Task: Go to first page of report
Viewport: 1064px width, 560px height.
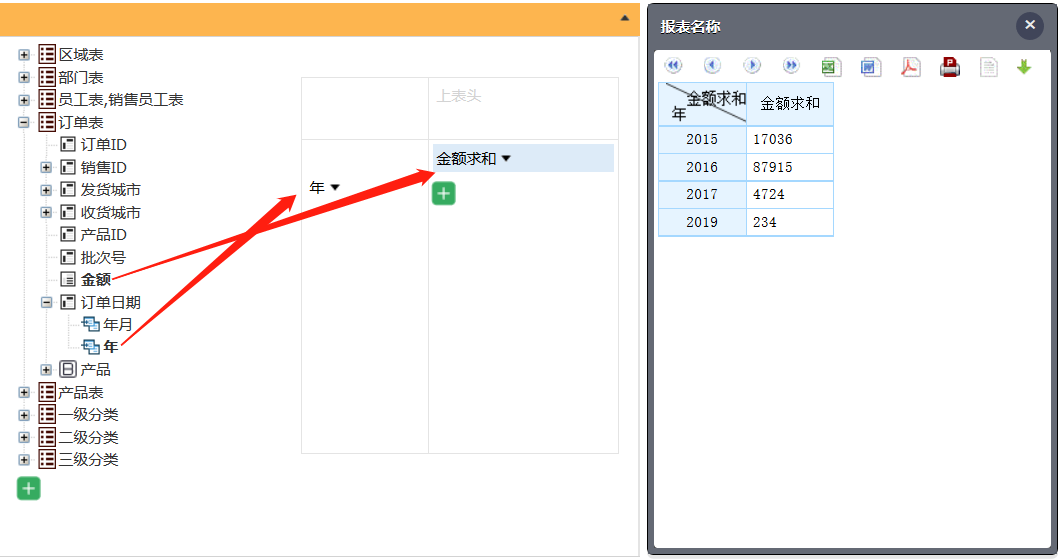Action: [672, 66]
